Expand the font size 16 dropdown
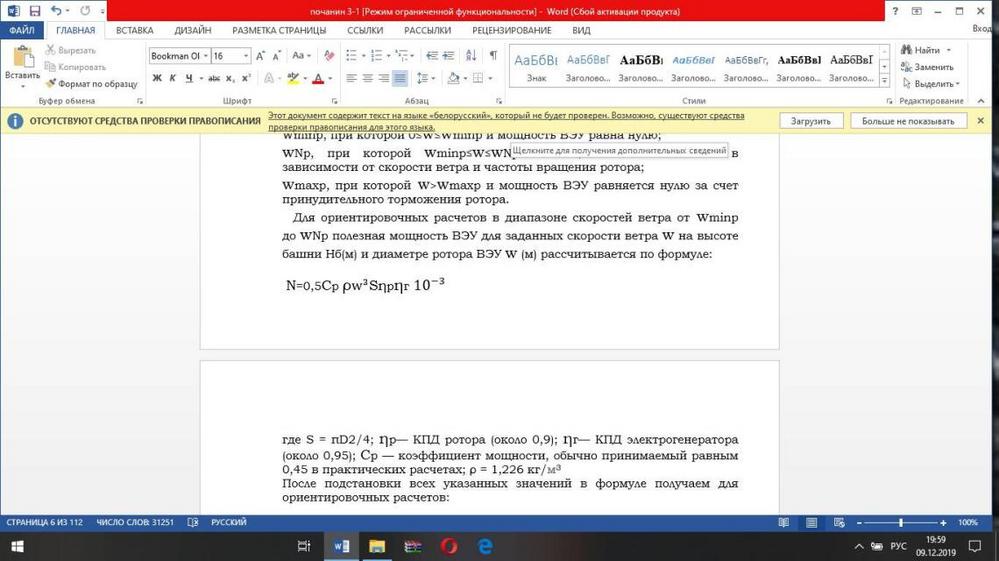Image resolution: width=999 pixels, height=561 pixels. (x=246, y=56)
